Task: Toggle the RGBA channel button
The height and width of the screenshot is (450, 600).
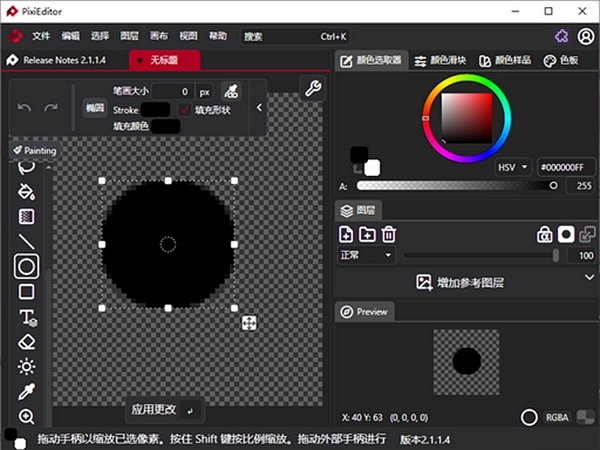Action: 557,417
